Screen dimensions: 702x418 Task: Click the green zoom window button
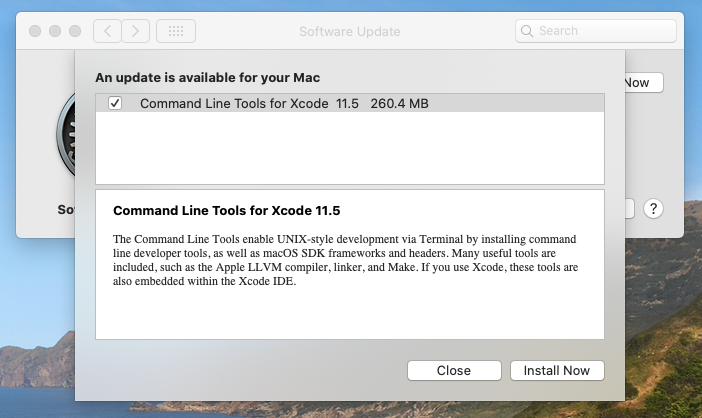point(75,31)
